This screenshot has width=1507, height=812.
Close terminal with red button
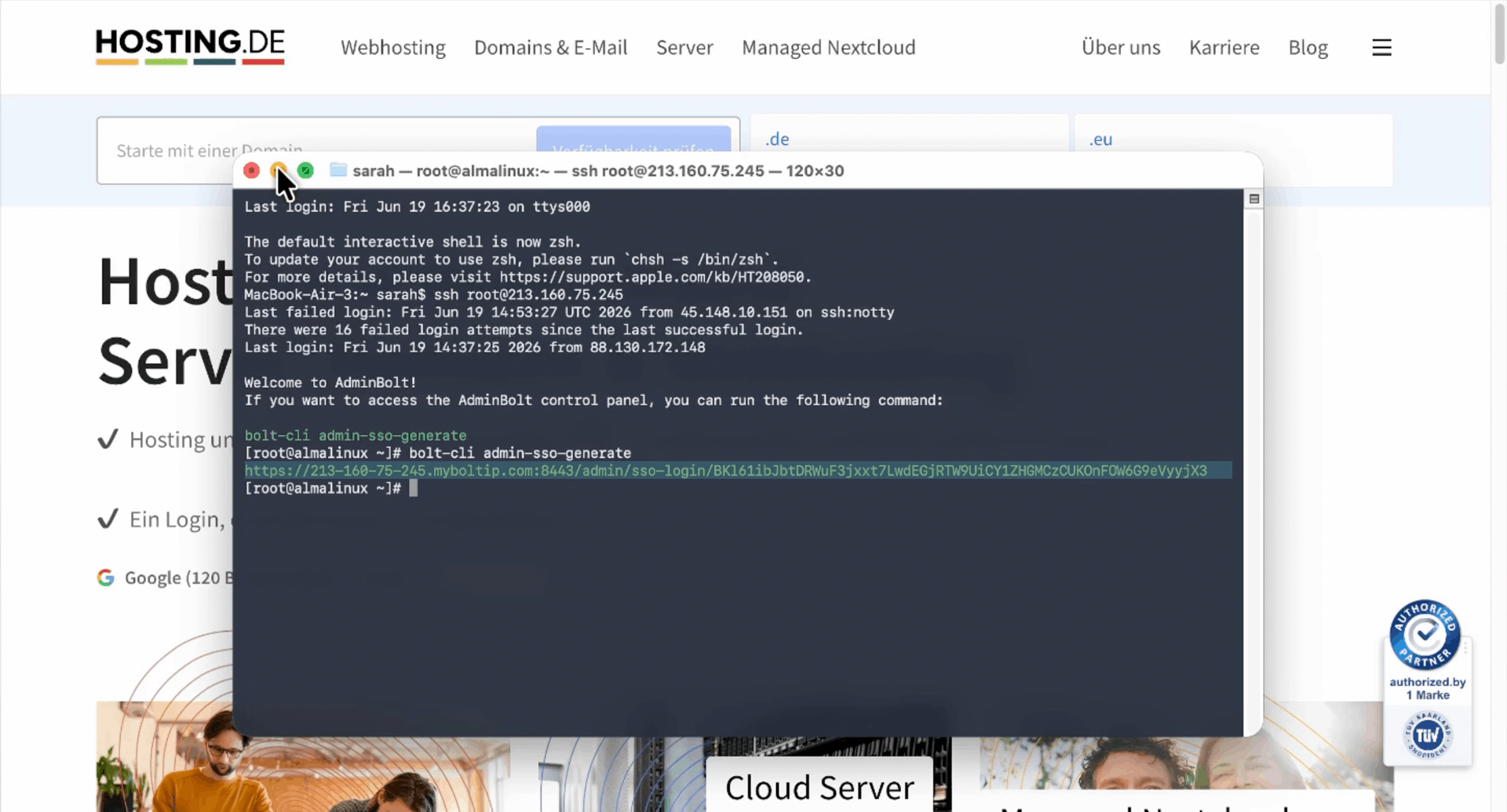pyautogui.click(x=252, y=170)
